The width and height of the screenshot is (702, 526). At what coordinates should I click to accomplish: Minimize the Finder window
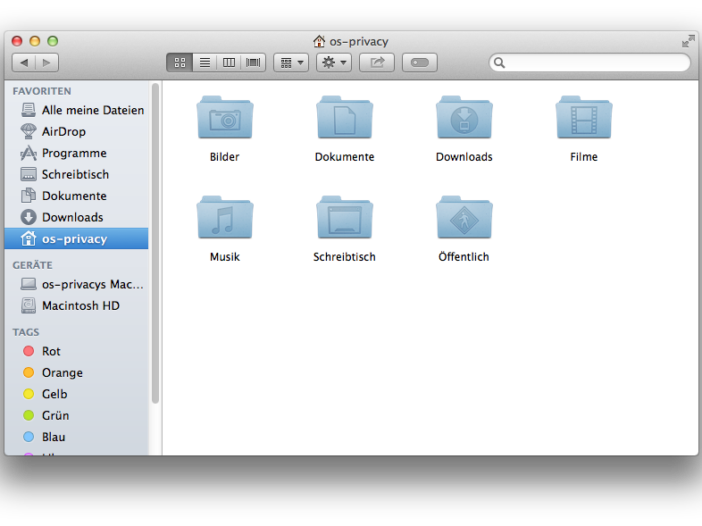pos(35,41)
